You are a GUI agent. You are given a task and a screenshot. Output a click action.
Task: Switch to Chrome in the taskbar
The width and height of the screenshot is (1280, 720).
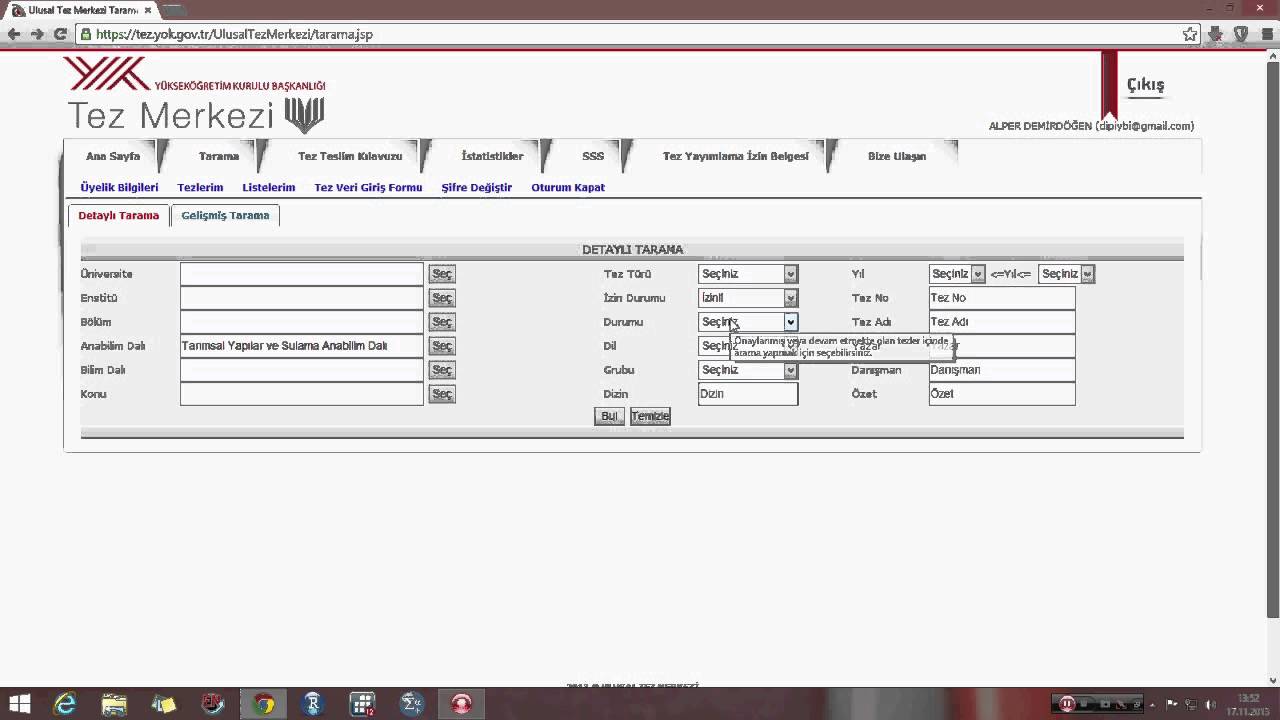263,704
